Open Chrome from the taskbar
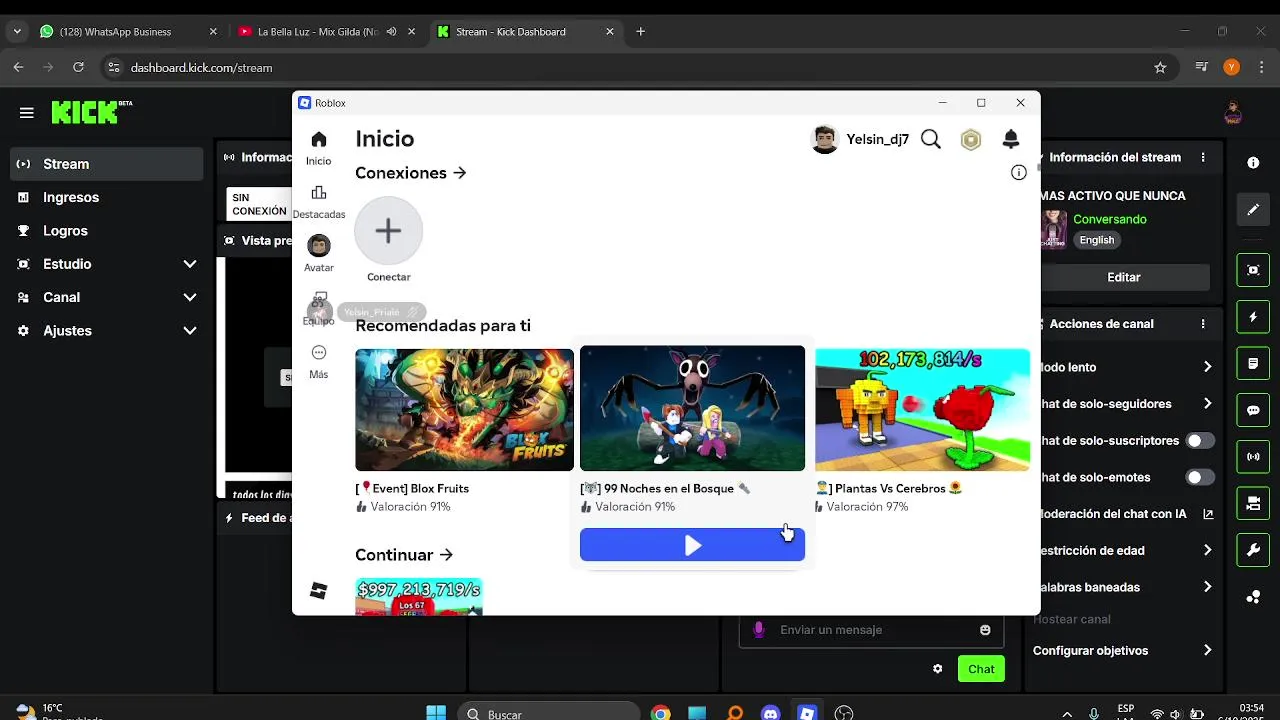The width and height of the screenshot is (1280, 720). (x=660, y=713)
